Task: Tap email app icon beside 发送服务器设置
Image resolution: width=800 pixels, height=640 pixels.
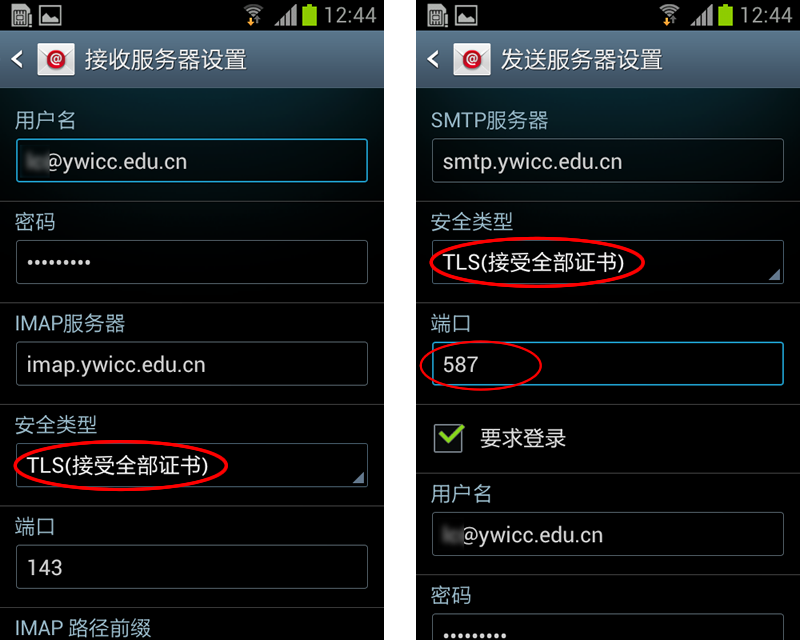Action: point(472,60)
